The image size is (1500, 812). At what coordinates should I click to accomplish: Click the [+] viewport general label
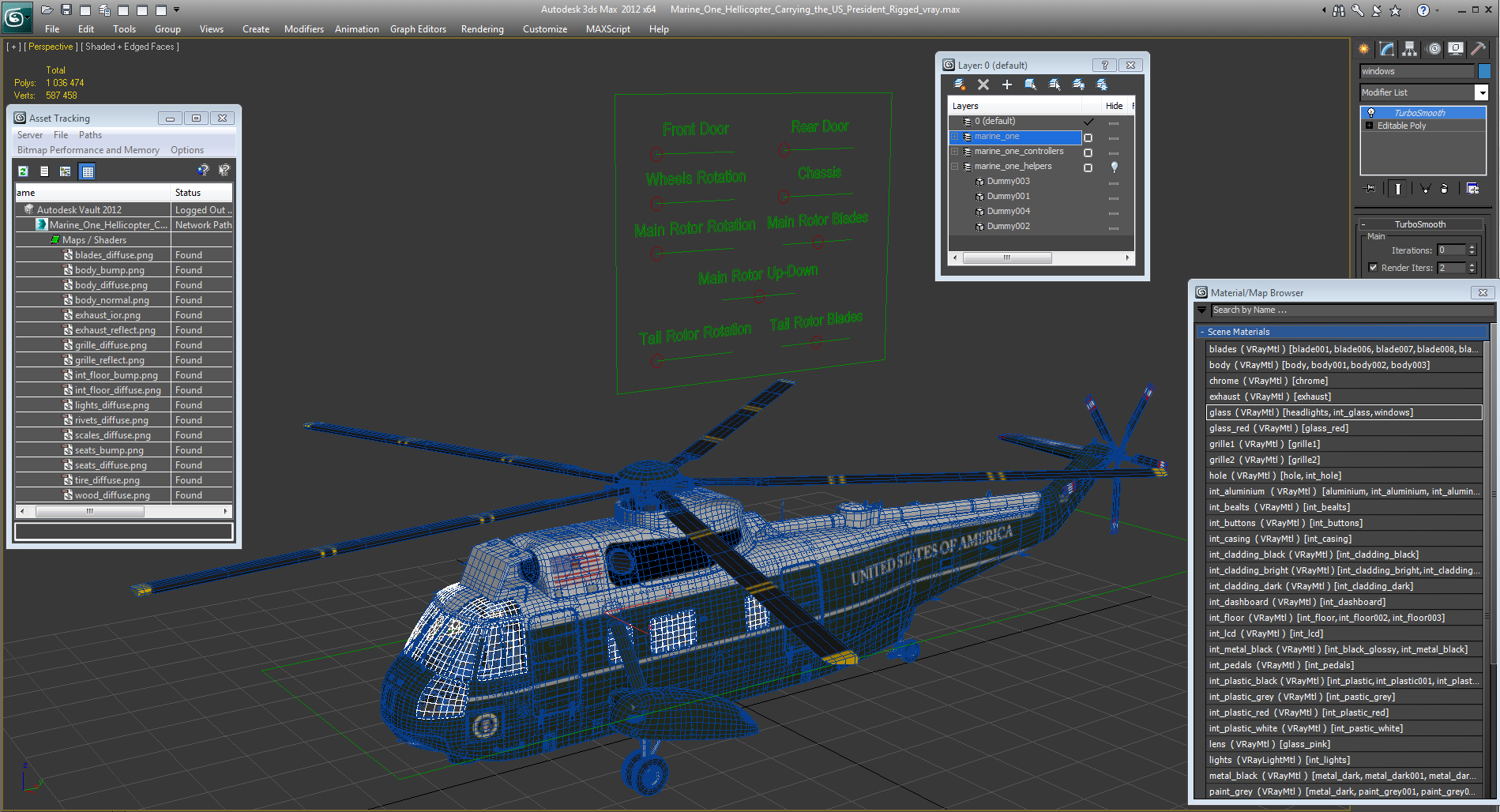click(13, 47)
